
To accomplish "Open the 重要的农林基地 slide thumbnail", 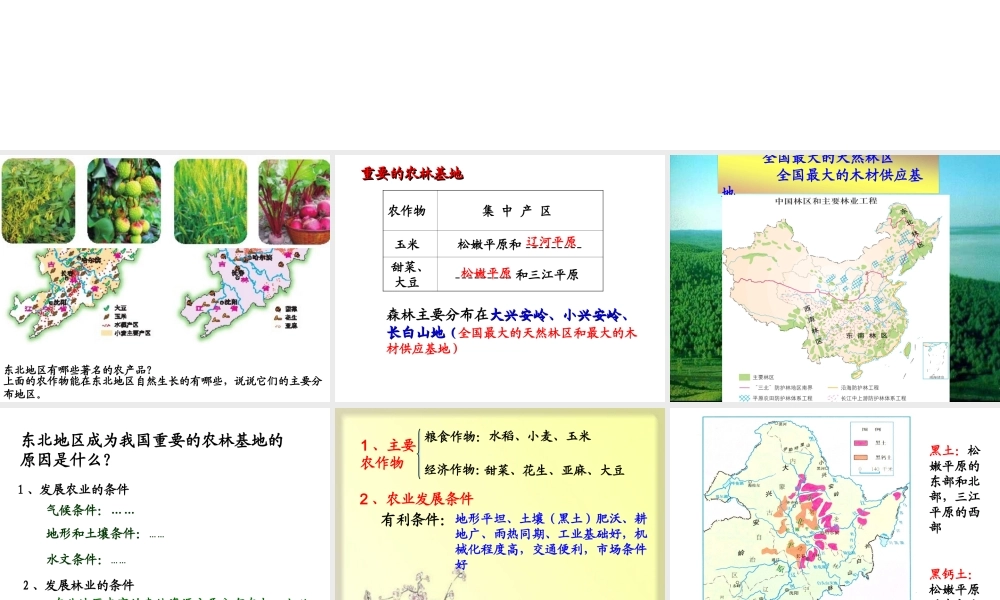I will click(x=500, y=278).
